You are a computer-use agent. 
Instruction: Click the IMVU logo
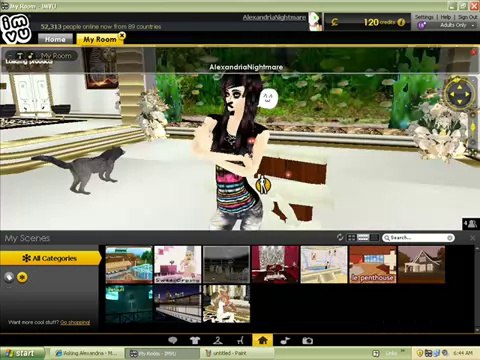pos(16,29)
